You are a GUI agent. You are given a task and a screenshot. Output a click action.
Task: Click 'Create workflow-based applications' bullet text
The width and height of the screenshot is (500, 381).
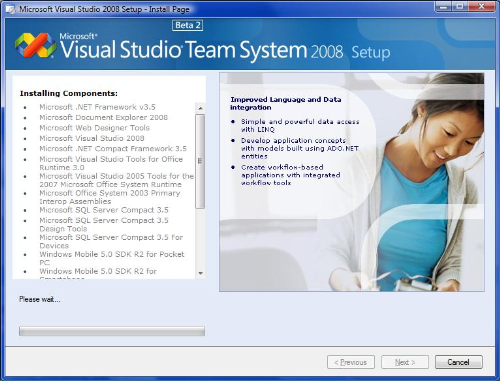291,175
